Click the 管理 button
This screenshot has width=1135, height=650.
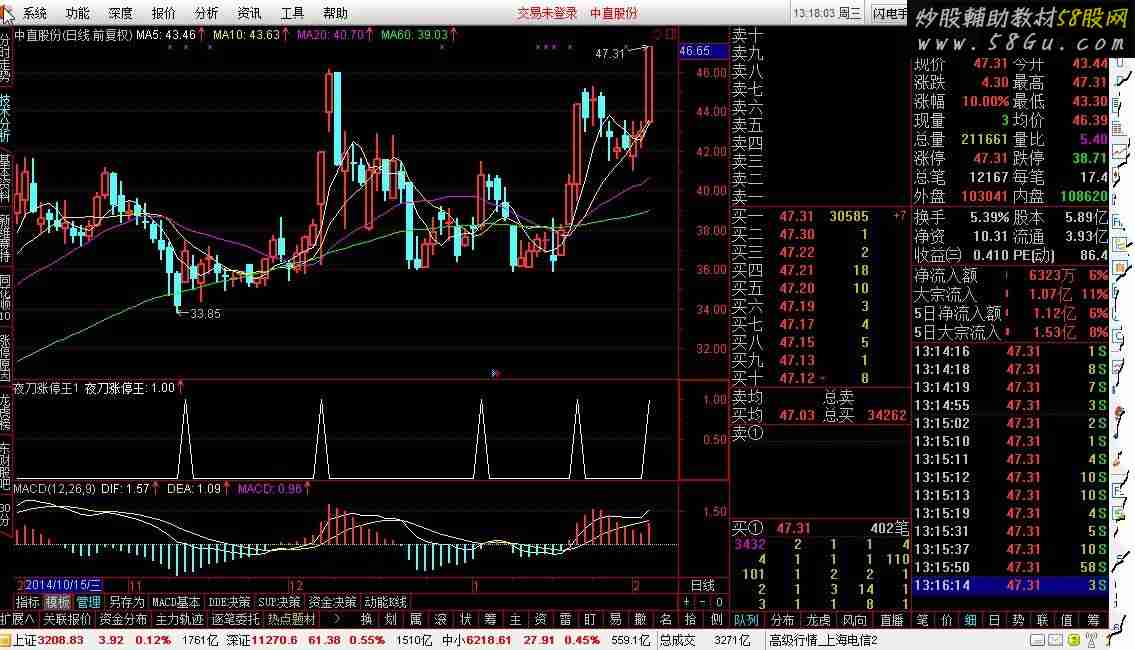88,602
